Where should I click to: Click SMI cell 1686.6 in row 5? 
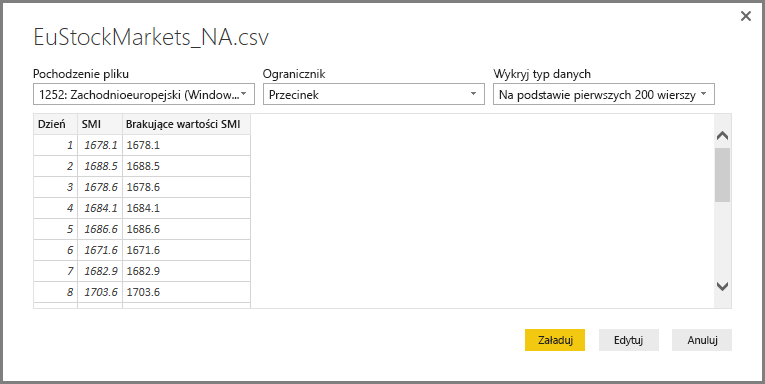(x=100, y=229)
